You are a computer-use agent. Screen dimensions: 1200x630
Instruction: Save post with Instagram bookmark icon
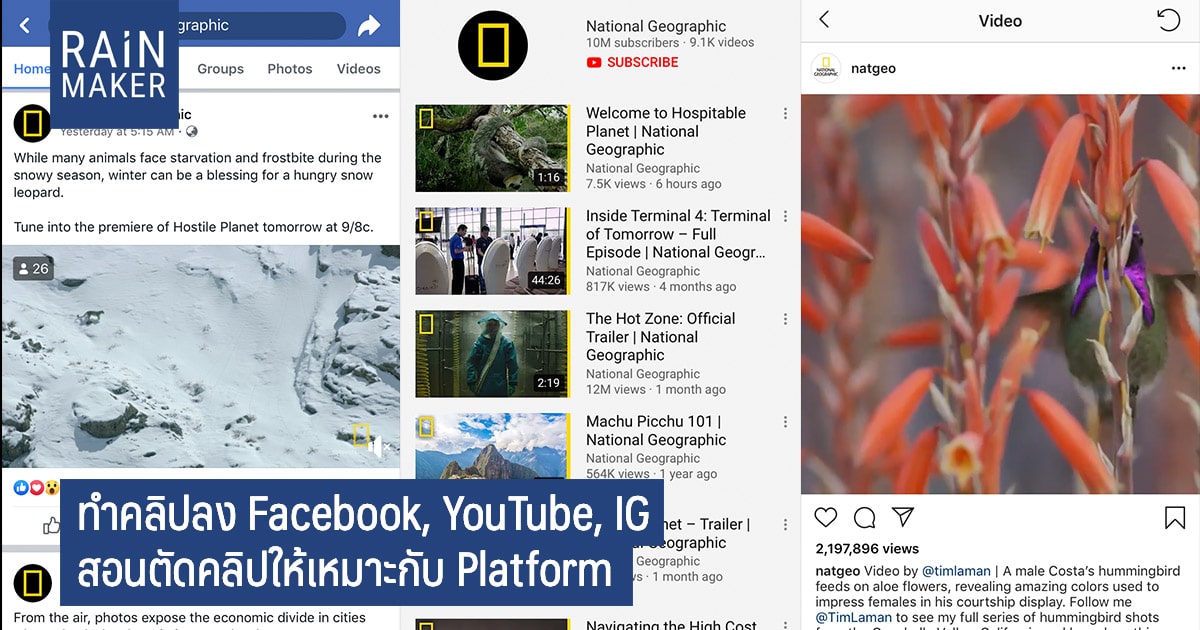[x=1175, y=517]
